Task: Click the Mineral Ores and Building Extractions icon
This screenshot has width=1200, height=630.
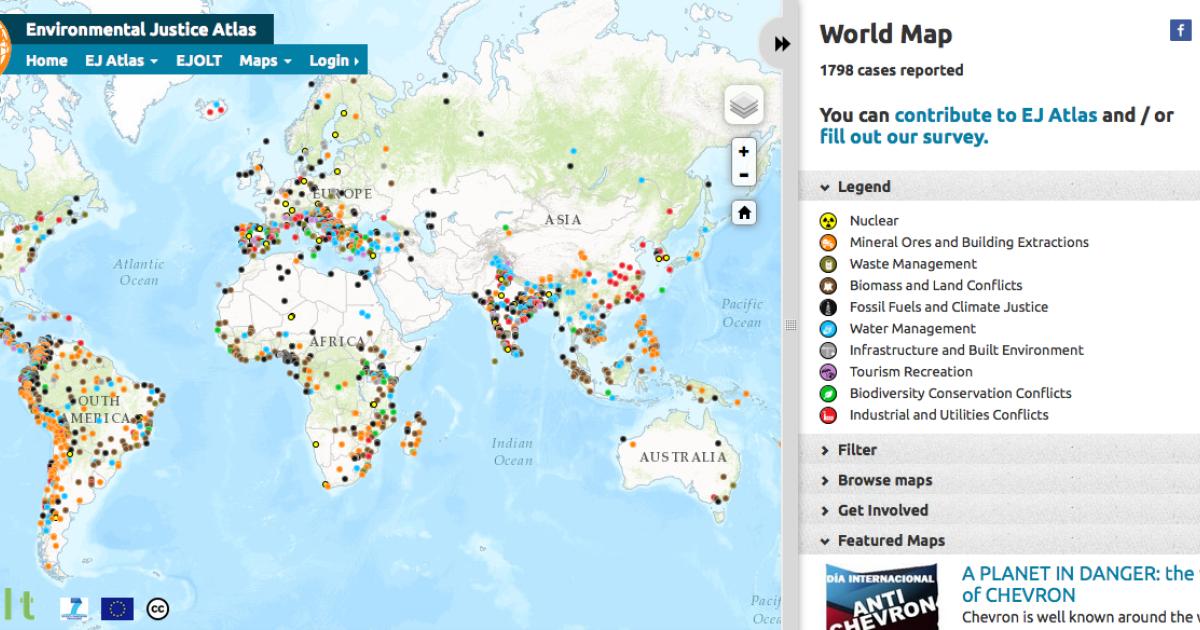Action: [x=828, y=242]
